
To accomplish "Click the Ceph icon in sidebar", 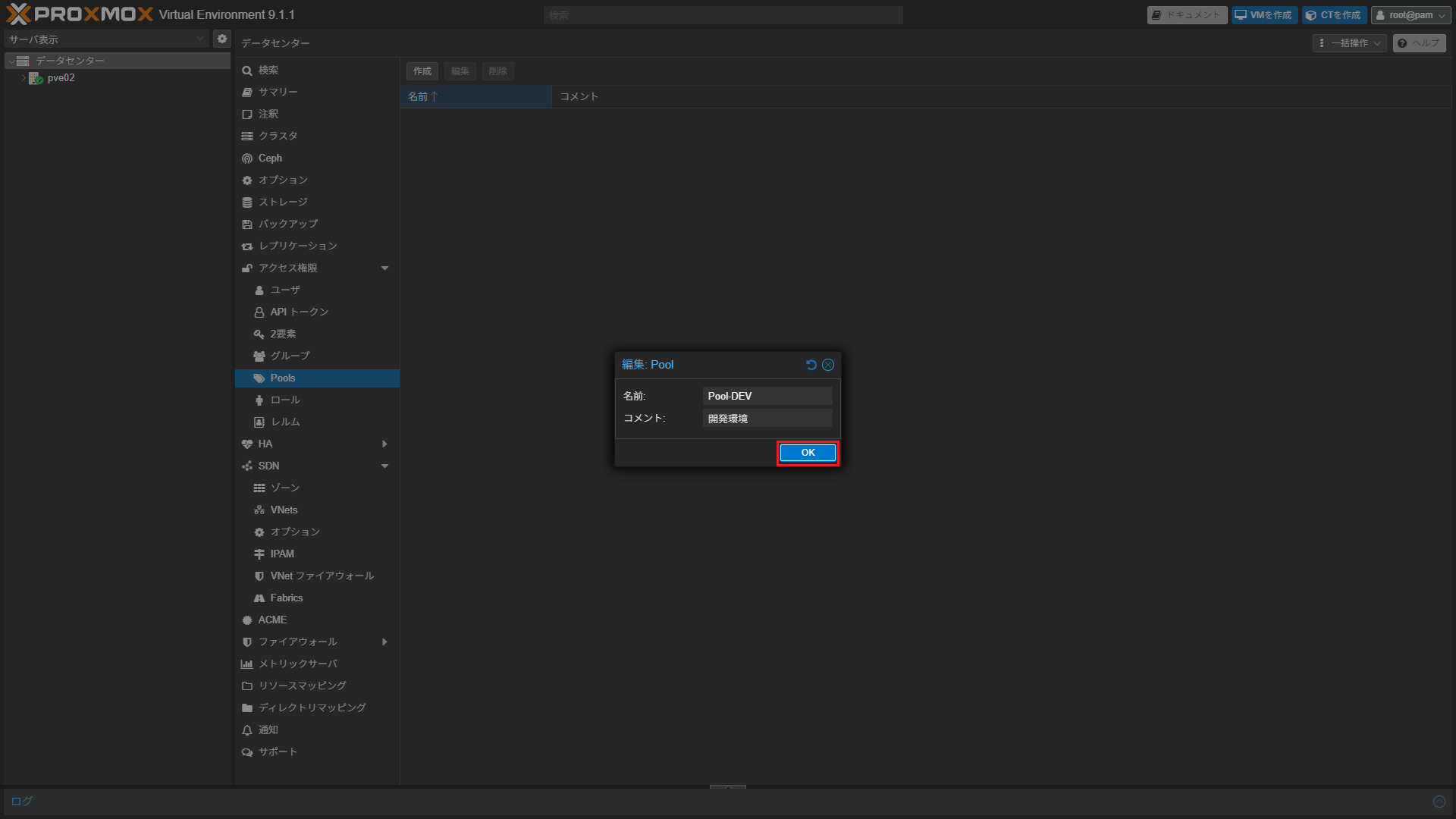I will (x=247, y=158).
